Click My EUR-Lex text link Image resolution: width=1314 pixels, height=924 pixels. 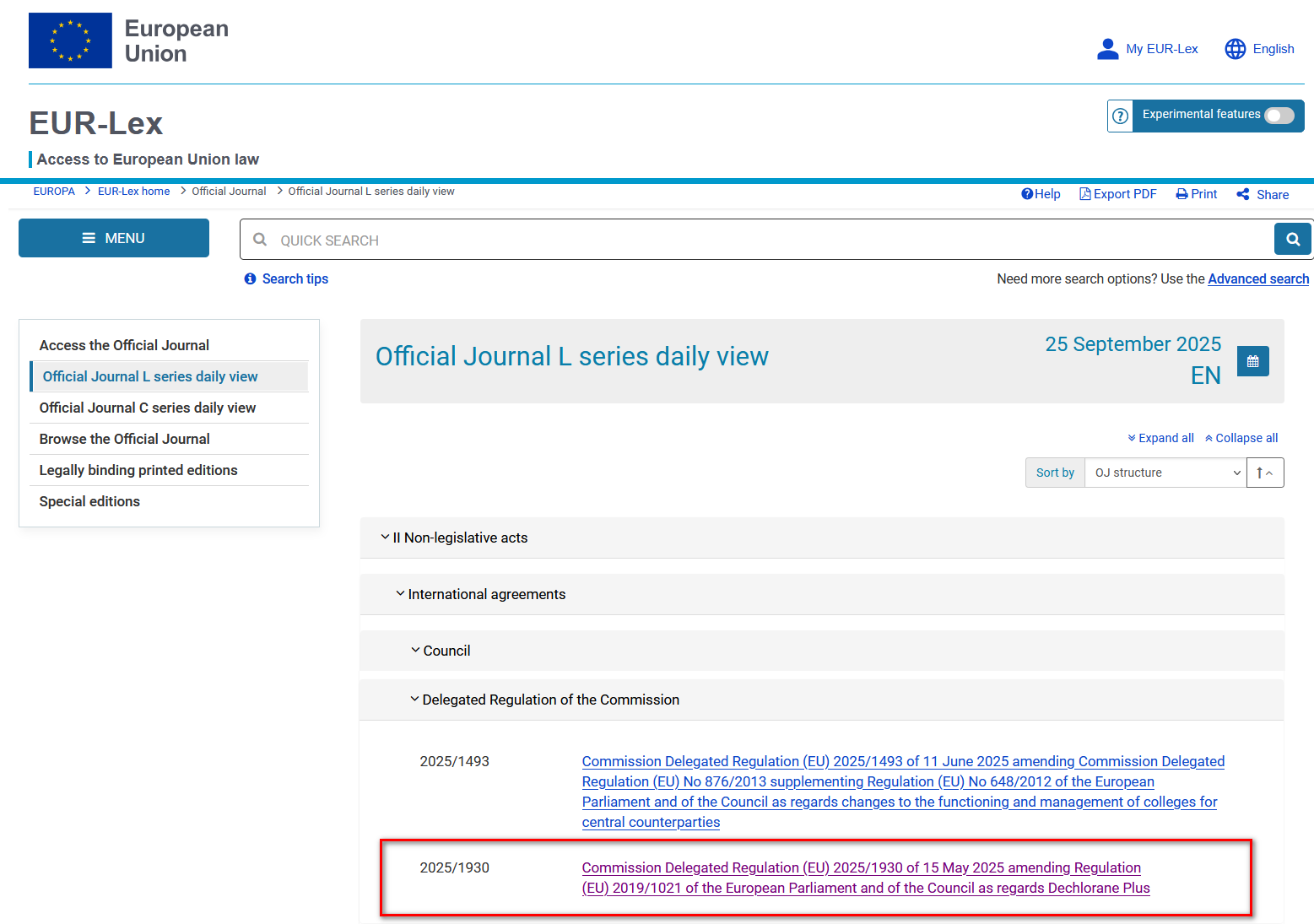(x=1162, y=49)
